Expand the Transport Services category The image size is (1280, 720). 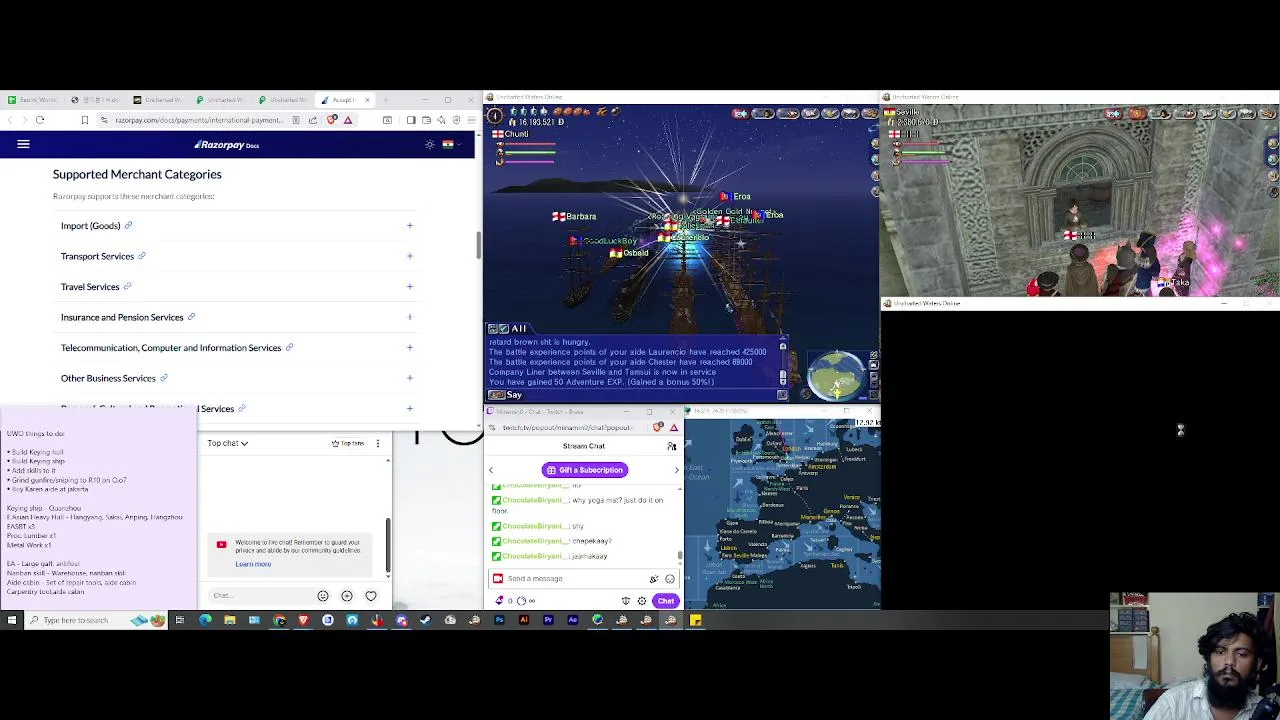tap(409, 256)
